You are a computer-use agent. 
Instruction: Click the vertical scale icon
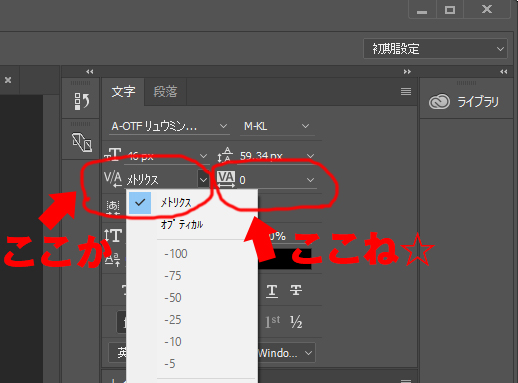[113, 236]
